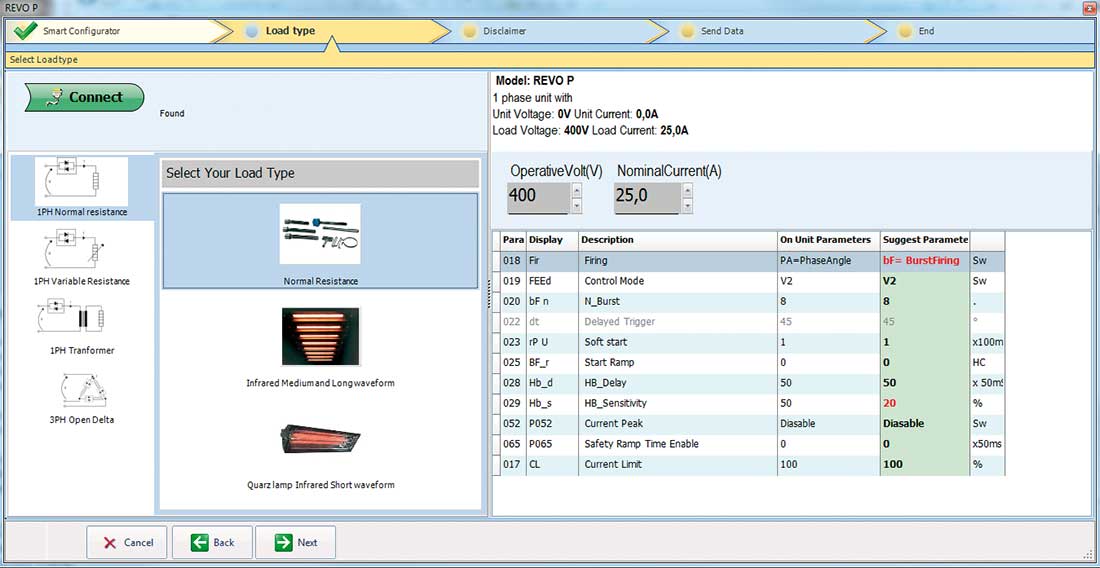Choose the 3PH Open Delta circuit icon
1100x568 pixels.
click(83, 390)
